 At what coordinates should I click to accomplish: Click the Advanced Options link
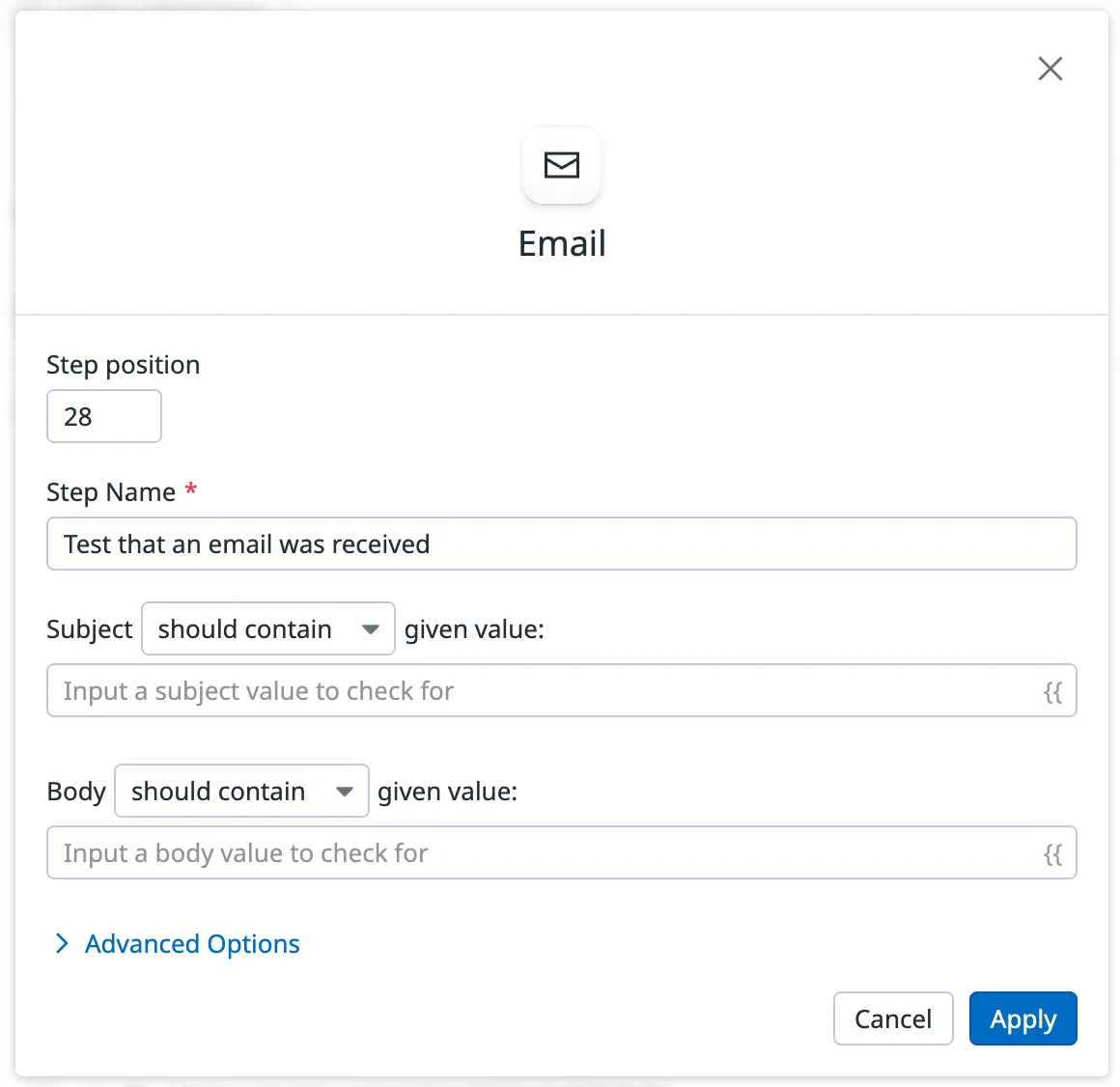(192, 943)
